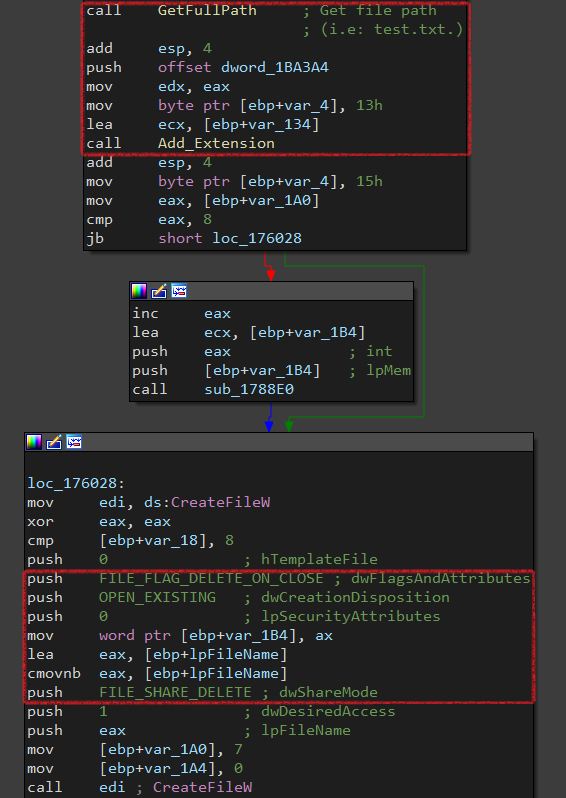Screen dimensions: 566x798
Task: Click loc_176028 target in the jb instruction
Action: [x=257, y=238]
